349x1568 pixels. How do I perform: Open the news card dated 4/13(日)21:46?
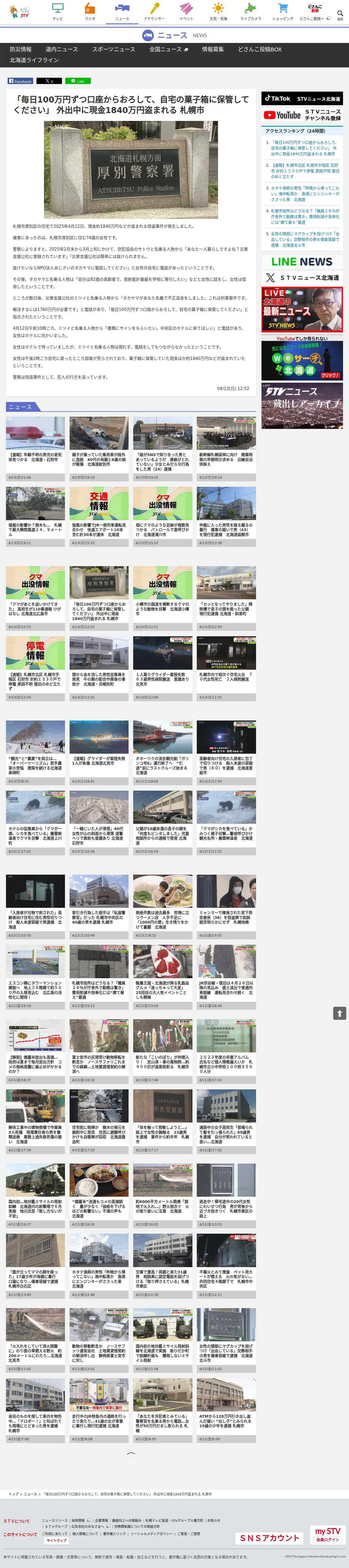(35, 449)
